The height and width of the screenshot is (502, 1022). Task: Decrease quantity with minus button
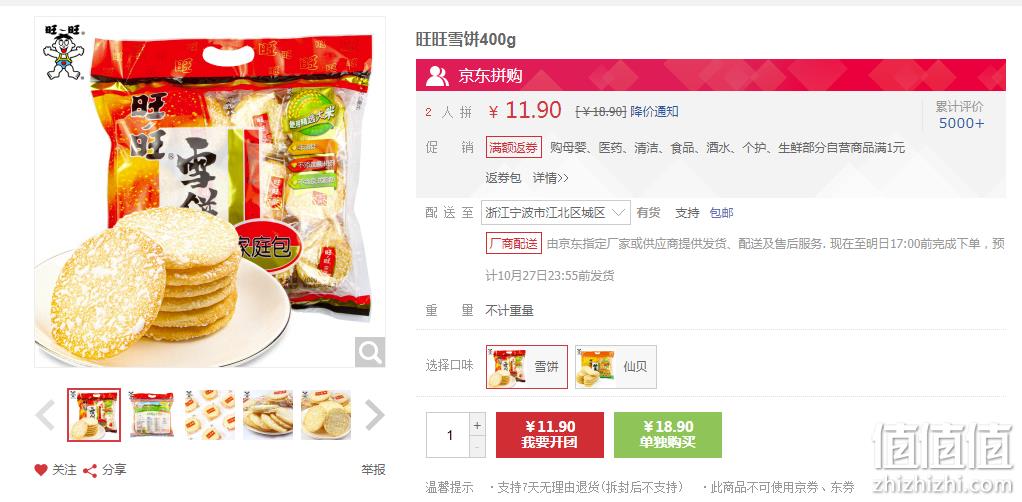point(477,447)
